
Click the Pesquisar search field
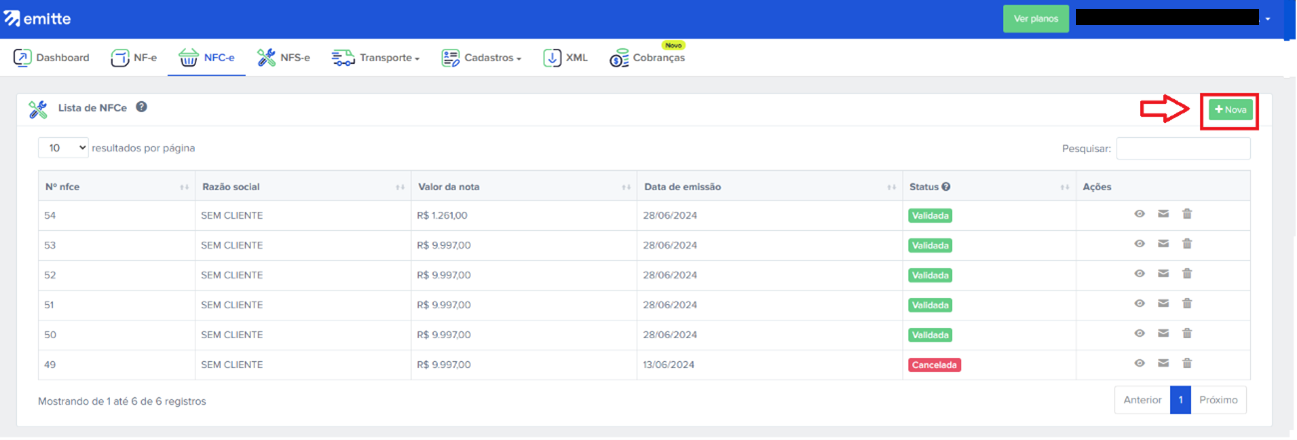click(1183, 149)
